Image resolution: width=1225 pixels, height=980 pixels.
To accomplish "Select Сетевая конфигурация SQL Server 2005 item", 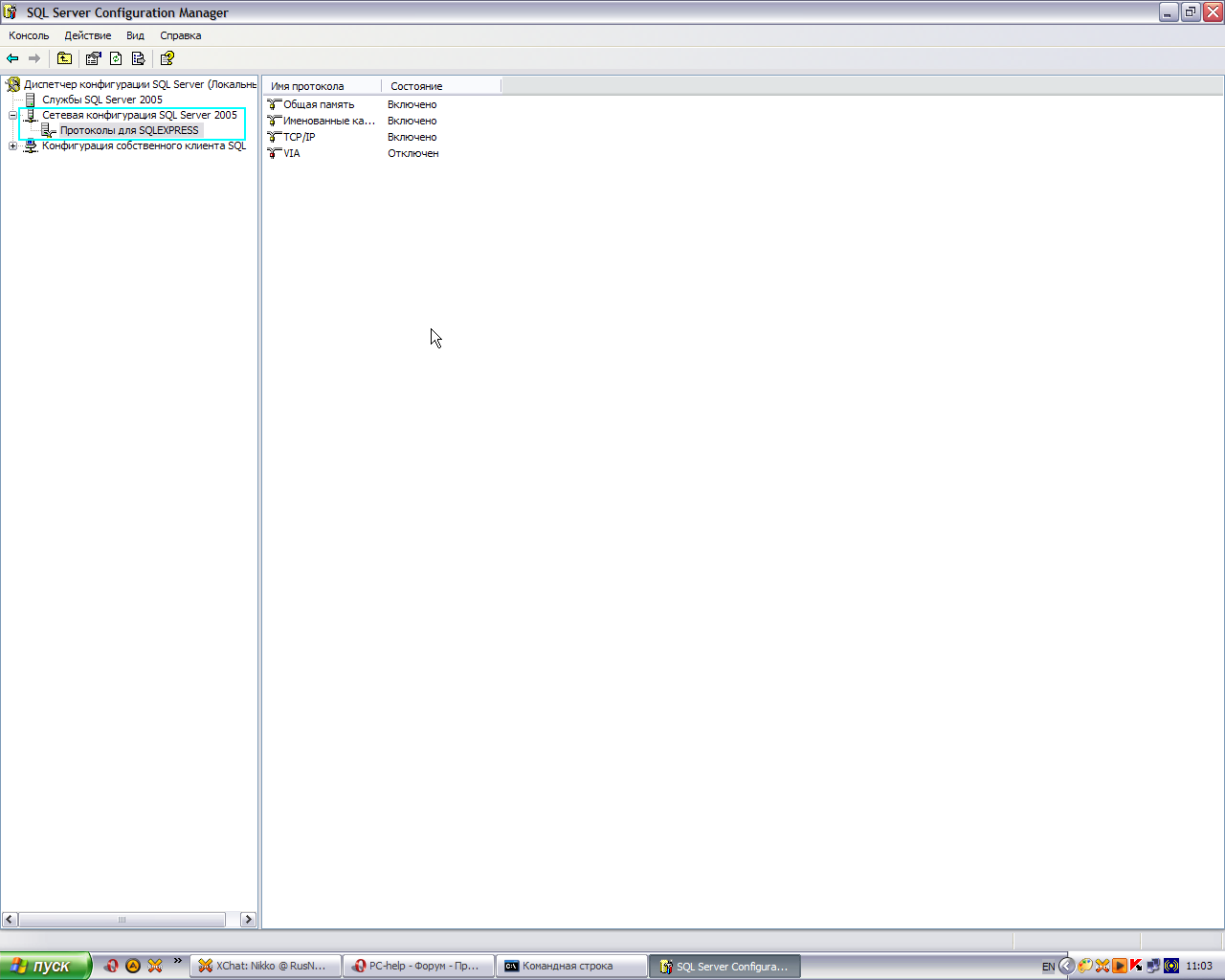I will 140,115.
